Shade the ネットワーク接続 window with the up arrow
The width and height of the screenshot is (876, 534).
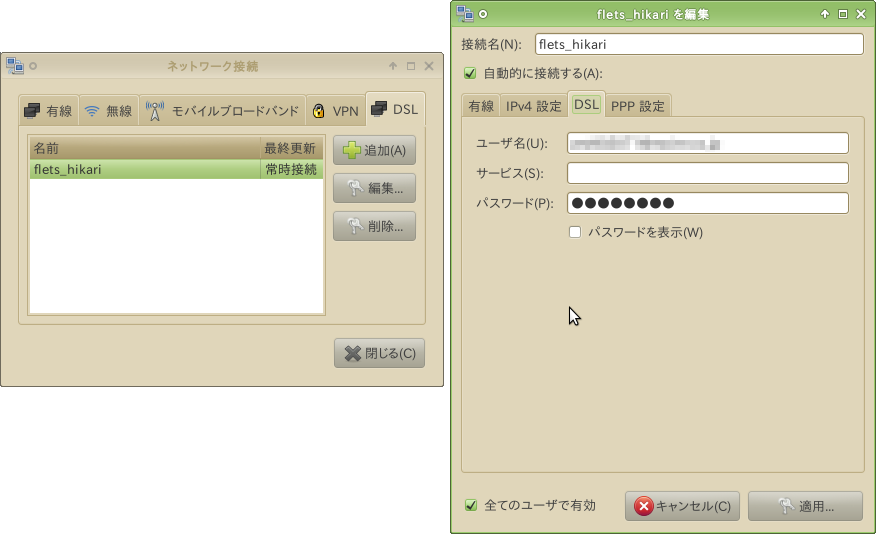(393, 66)
